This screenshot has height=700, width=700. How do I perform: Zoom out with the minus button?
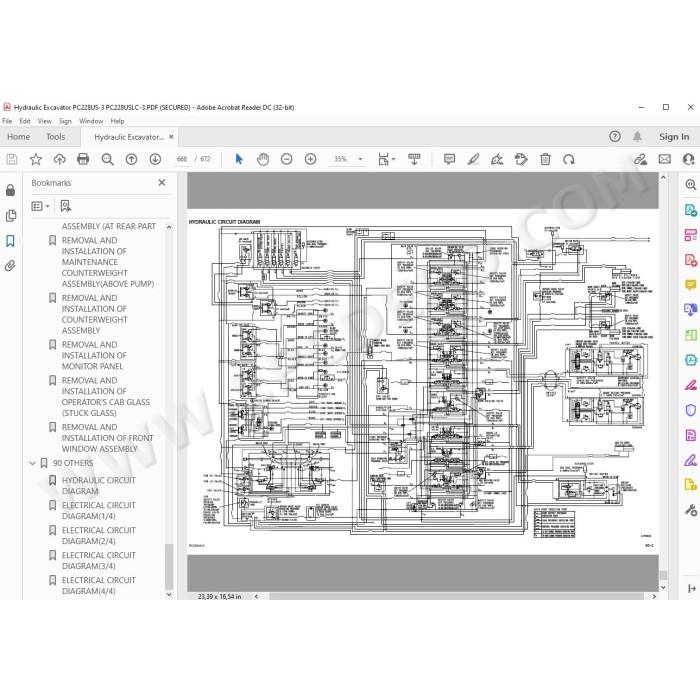[287, 159]
